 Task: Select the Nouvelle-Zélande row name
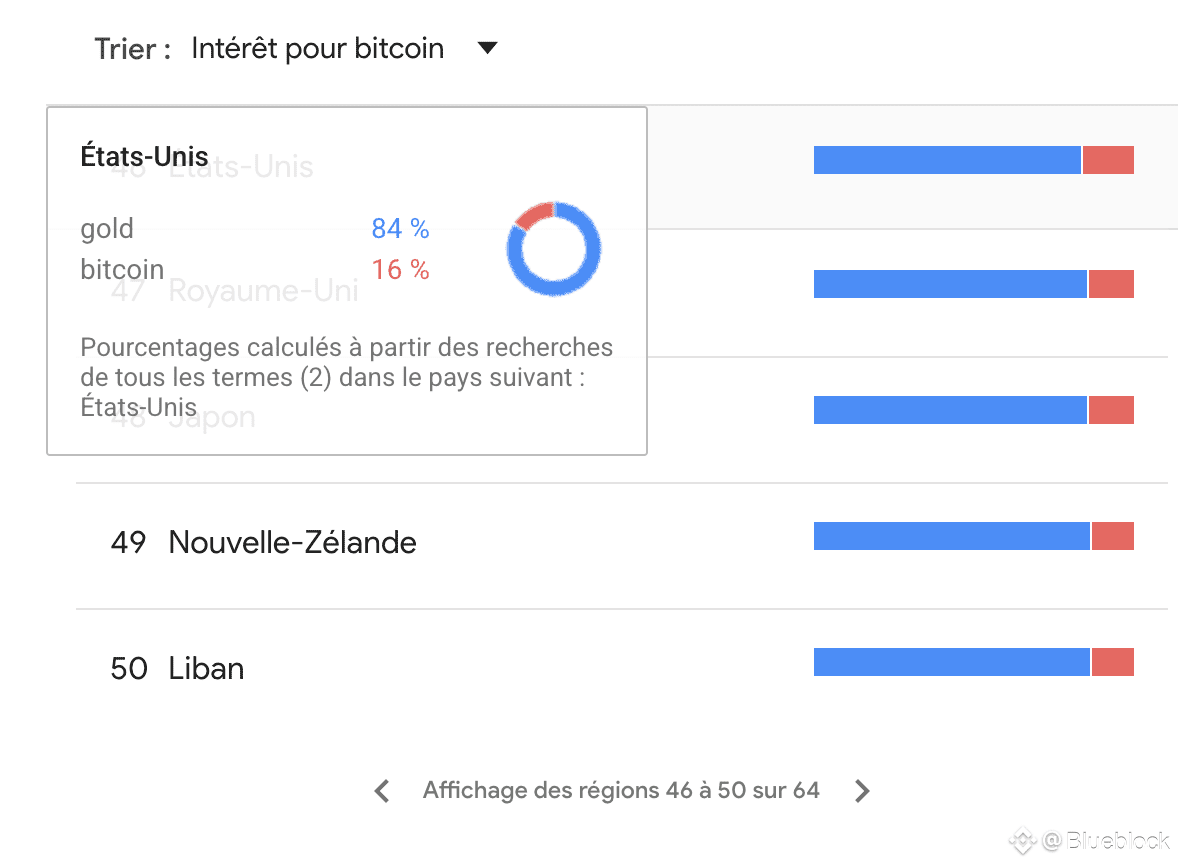292,542
